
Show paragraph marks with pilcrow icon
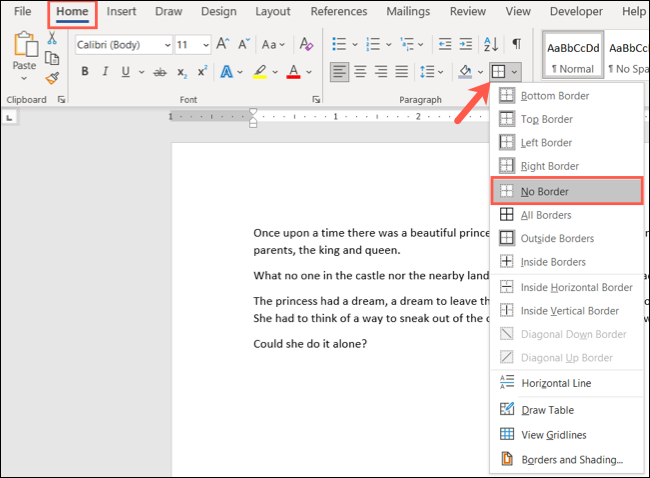pyautogui.click(x=516, y=45)
